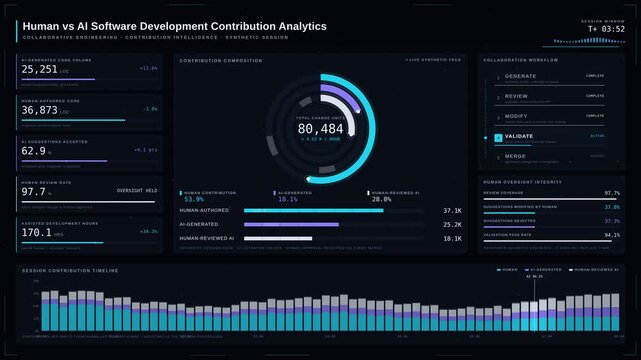
Task: Click the 36,873 human-authored code value
Action: point(39,110)
